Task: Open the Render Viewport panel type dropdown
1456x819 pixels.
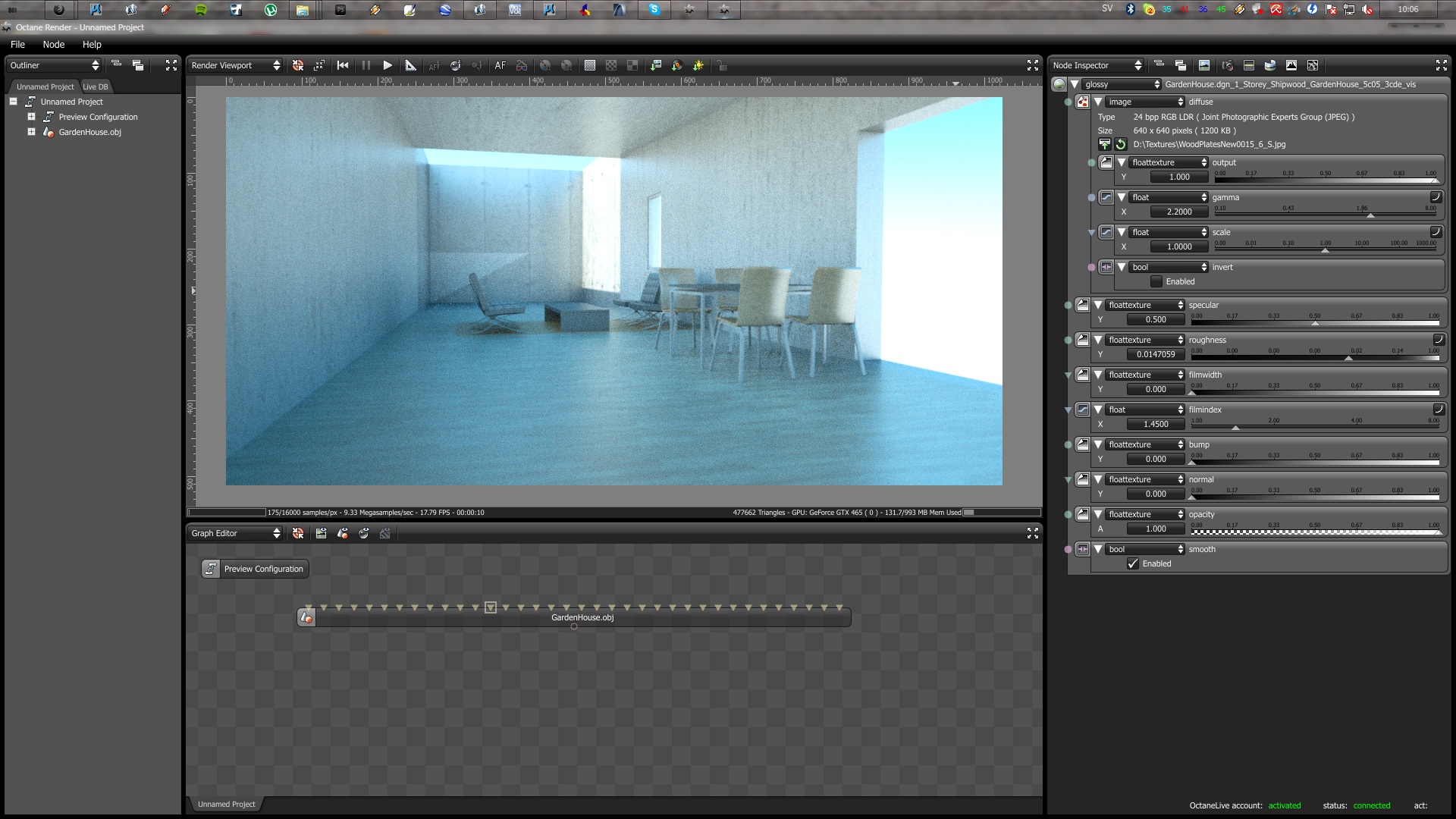Action: [235, 65]
